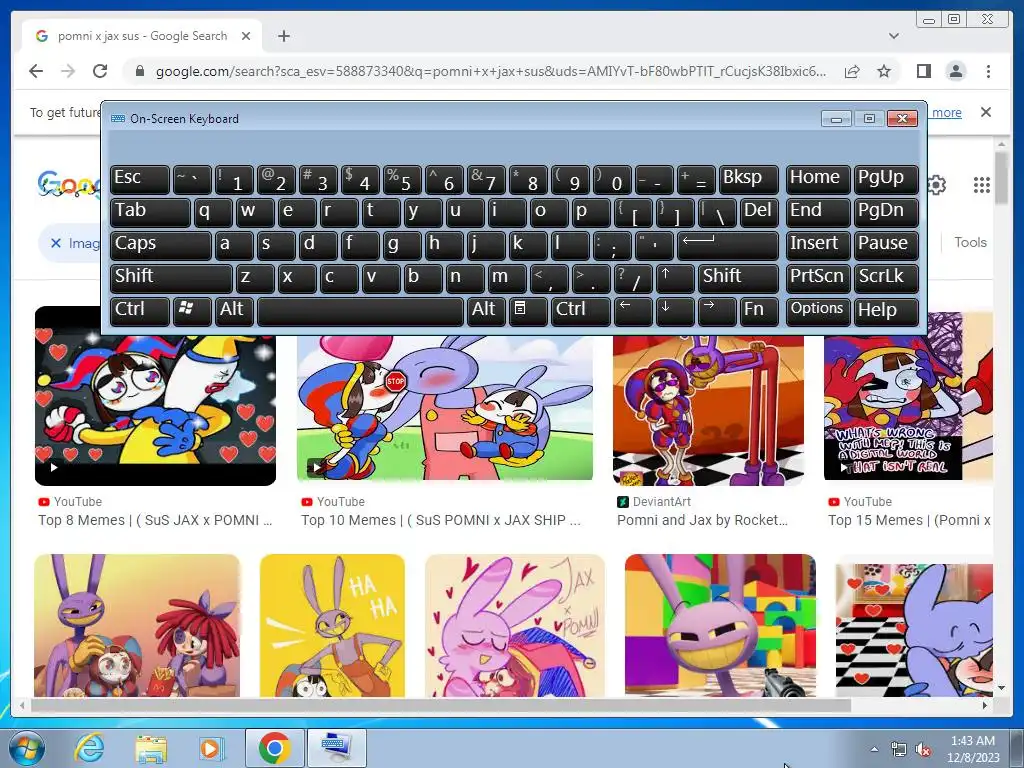Open Windows Start menu

(x=27, y=748)
